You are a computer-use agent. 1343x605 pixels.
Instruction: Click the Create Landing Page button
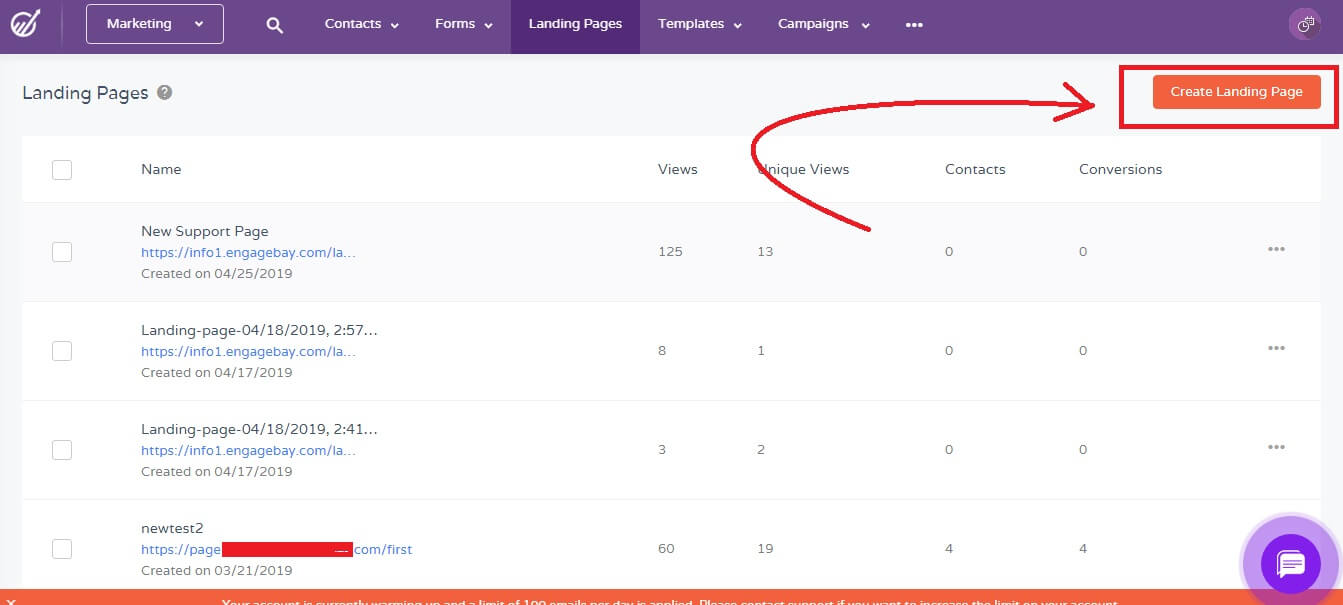pyautogui.click(x=1236, y=91)
